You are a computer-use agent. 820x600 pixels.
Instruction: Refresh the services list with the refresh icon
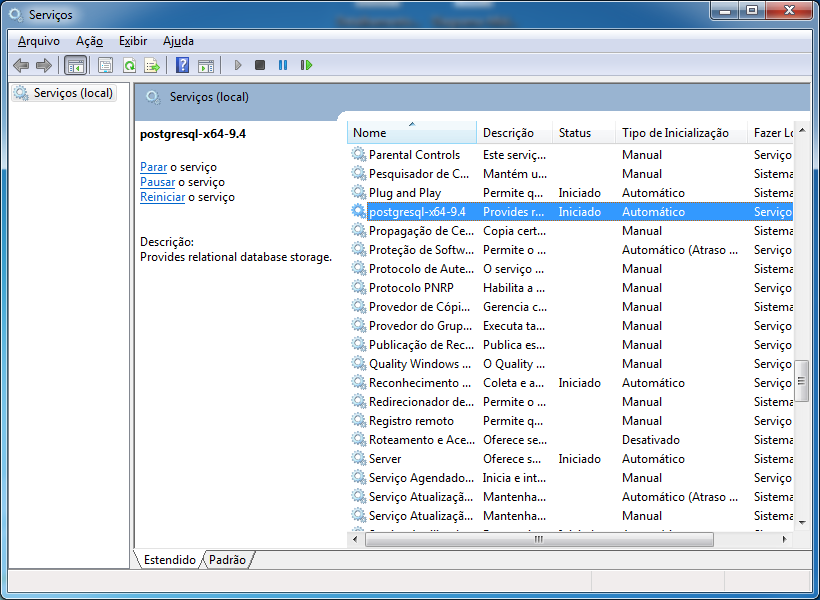130,65
